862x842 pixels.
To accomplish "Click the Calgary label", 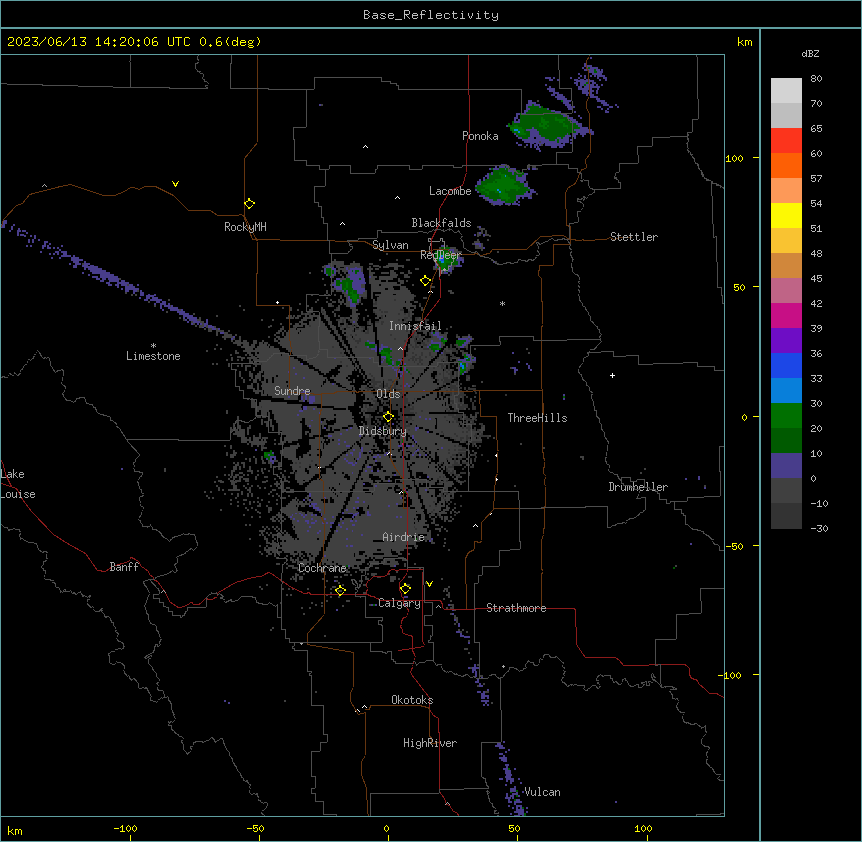I will point(399,603).
